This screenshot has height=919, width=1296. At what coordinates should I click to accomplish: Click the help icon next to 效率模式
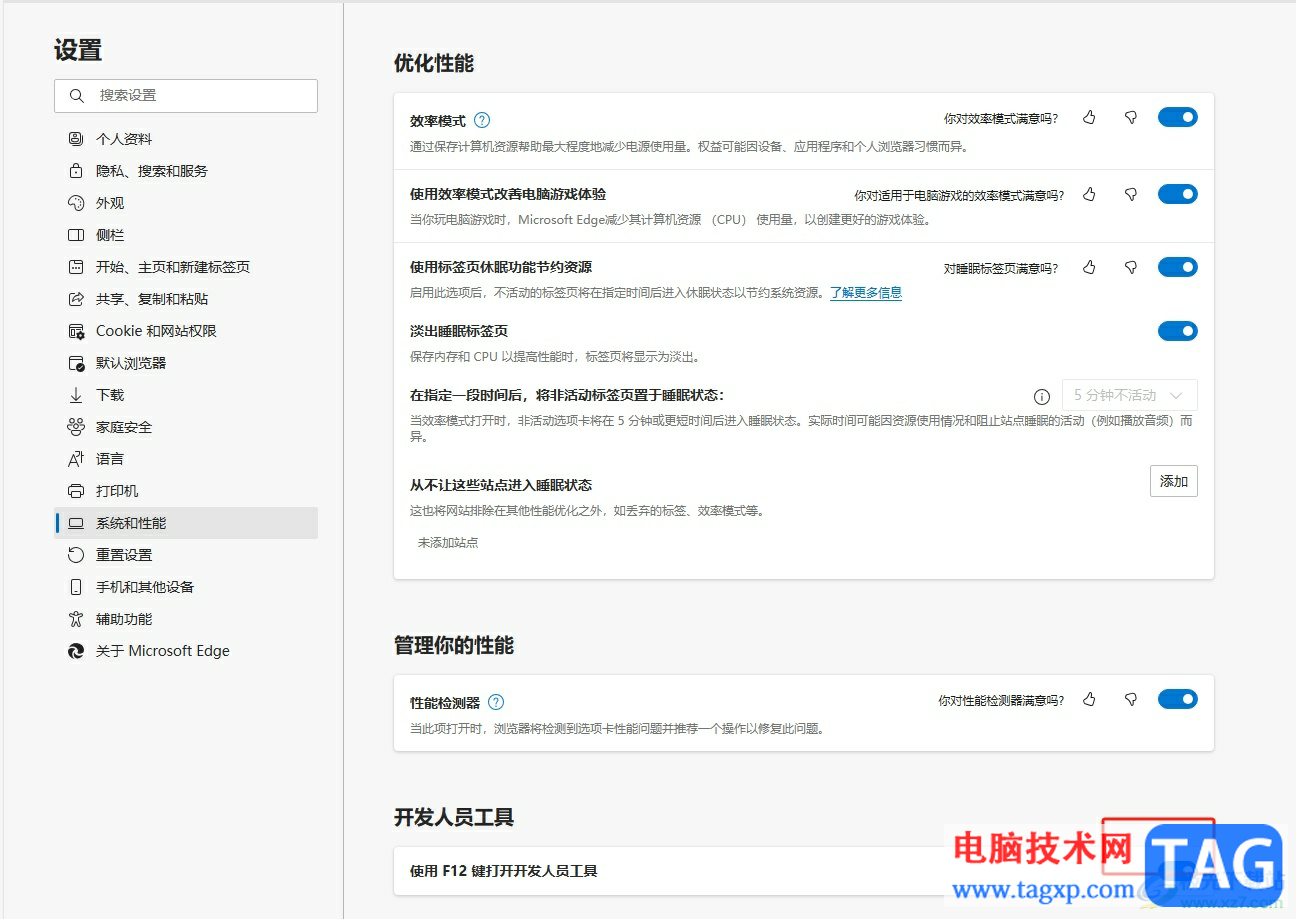[x=481, y=119]
